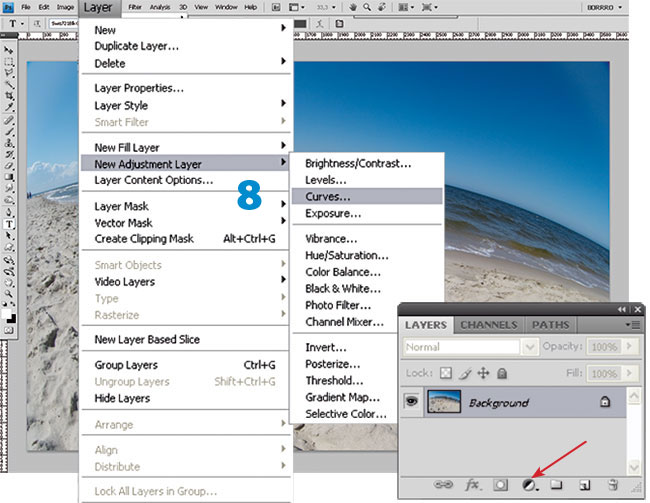Expand the New submenu in the Layer menu
Image resolution: width=650 pixels, height=503 pixels.
(x=186, y=30)
